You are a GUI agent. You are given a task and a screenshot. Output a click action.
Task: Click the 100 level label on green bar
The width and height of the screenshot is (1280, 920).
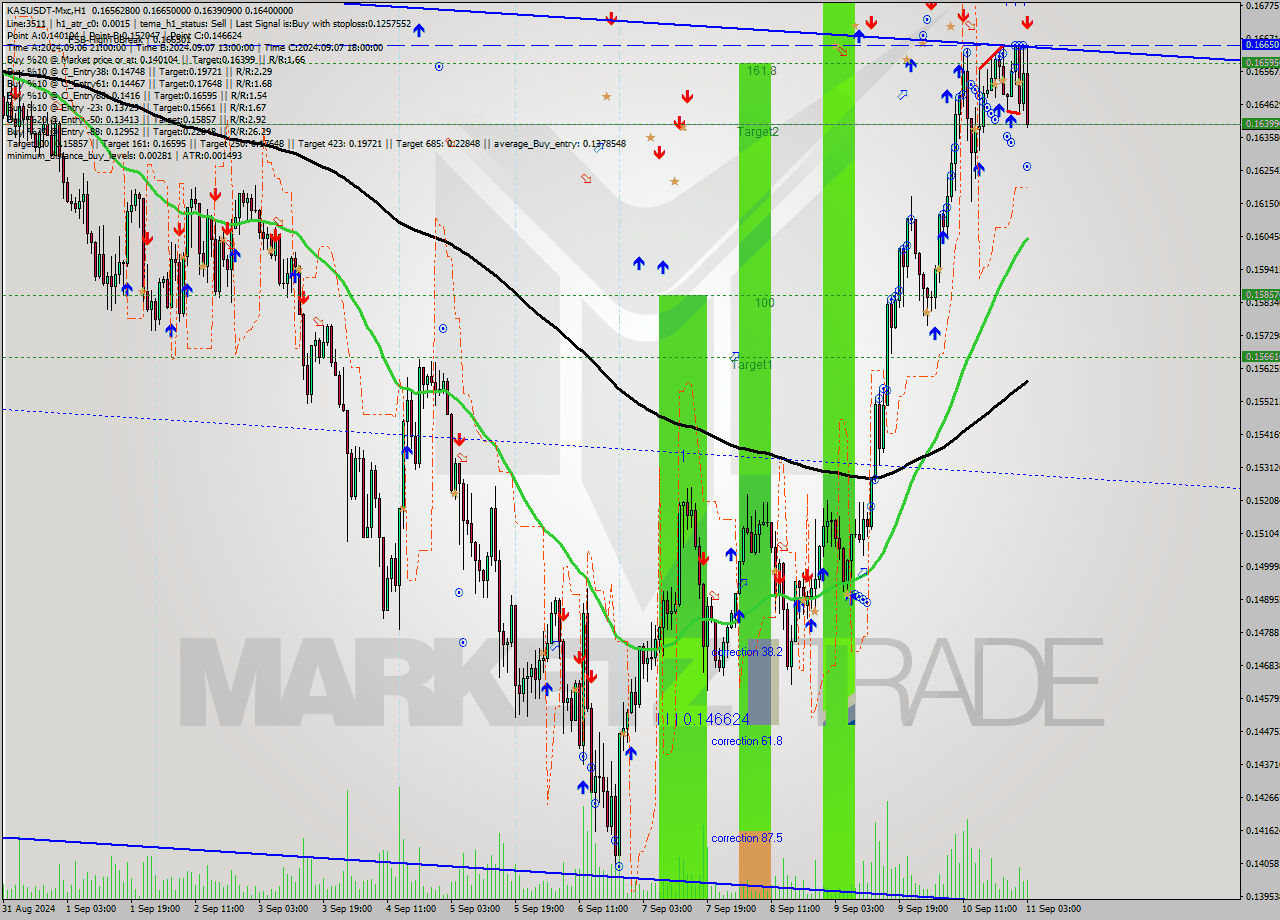(x=764, y=303)
